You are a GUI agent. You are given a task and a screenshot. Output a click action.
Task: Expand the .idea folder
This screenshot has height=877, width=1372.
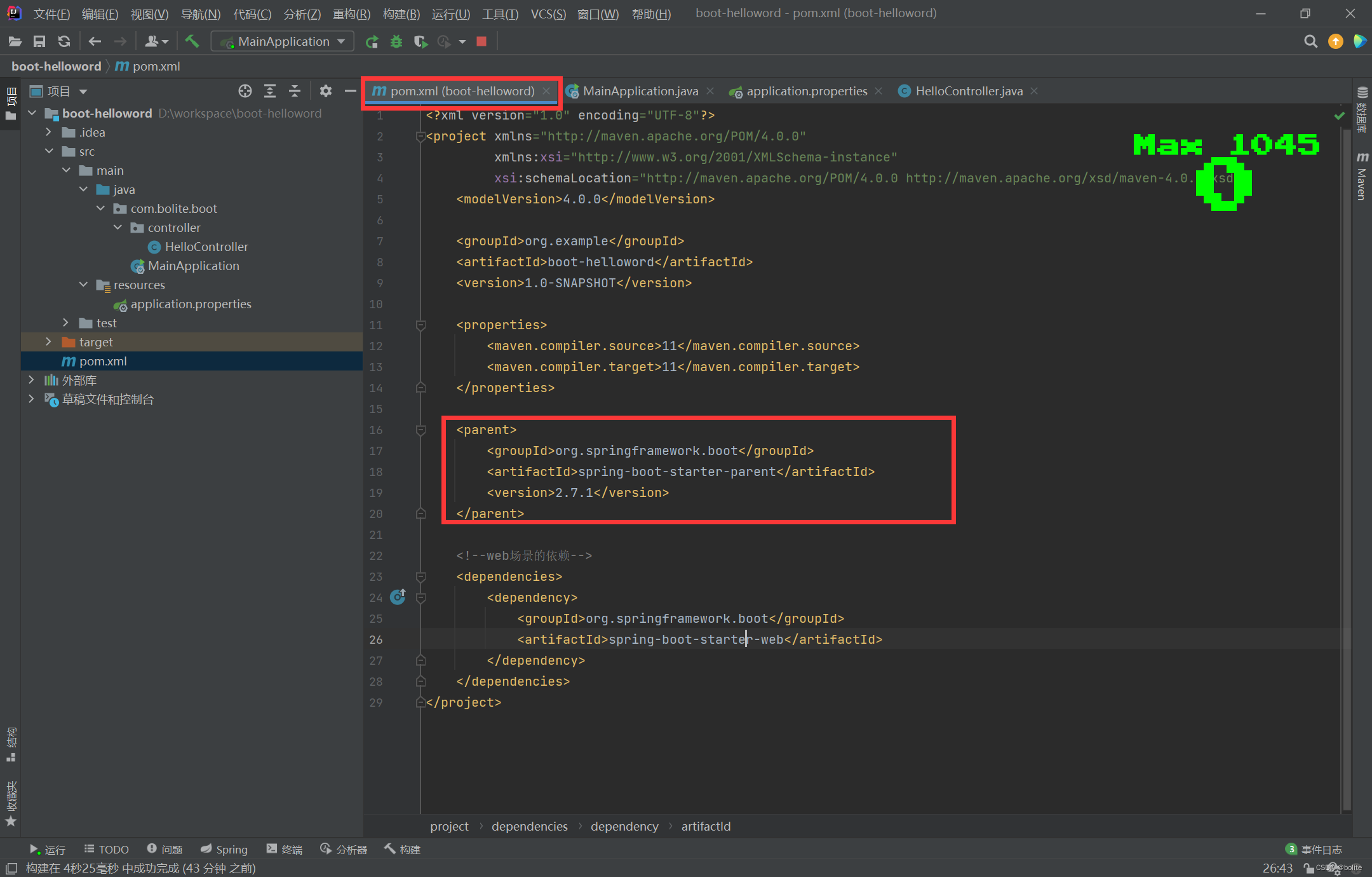(49, 132)
